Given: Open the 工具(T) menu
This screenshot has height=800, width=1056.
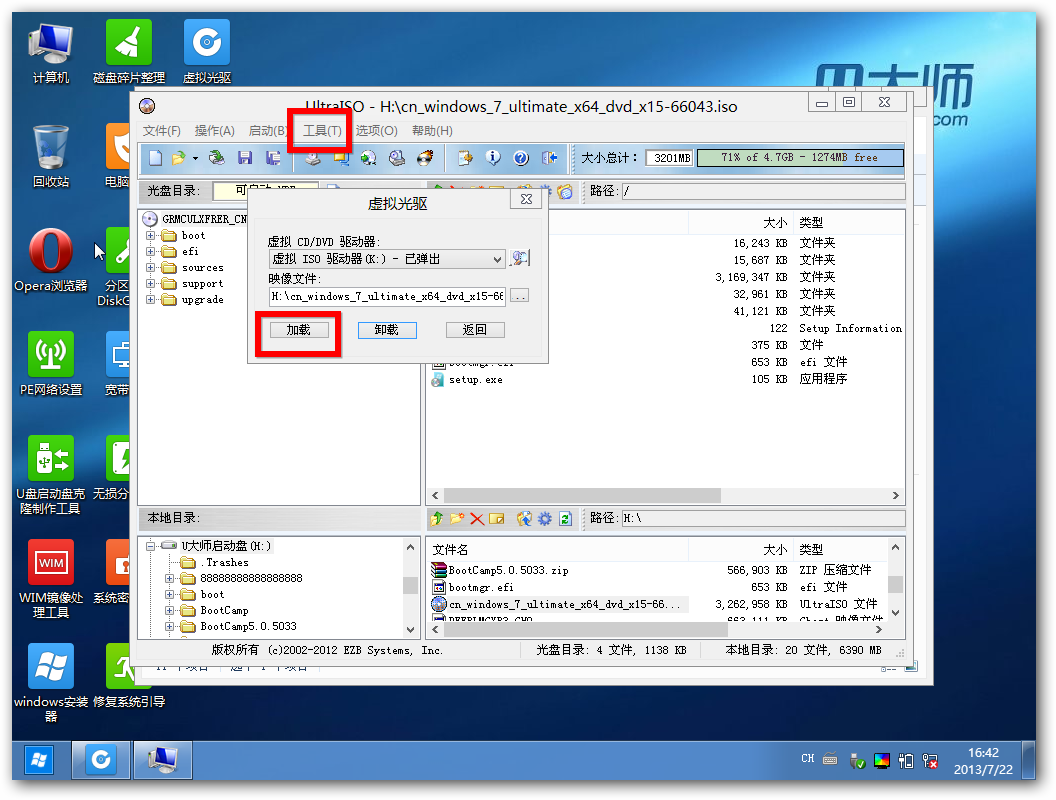Looking at the screenshot, I should 322,131.
